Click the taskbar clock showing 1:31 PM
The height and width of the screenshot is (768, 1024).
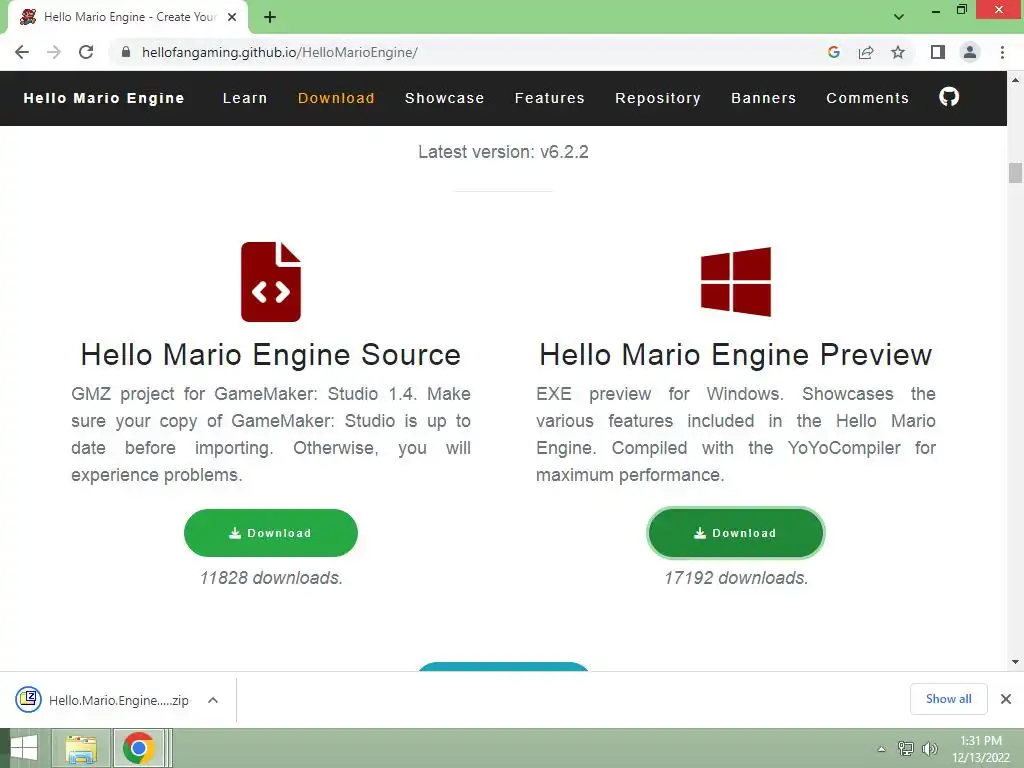981,748
